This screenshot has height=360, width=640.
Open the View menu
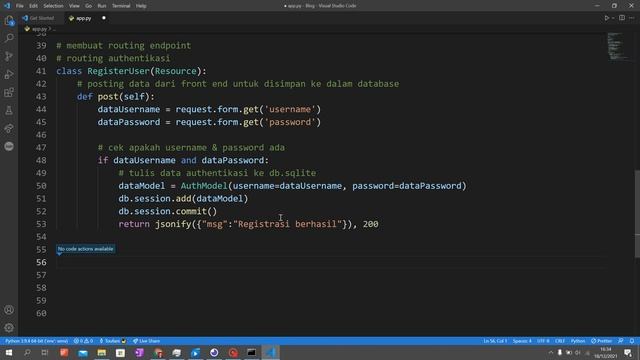74,6
